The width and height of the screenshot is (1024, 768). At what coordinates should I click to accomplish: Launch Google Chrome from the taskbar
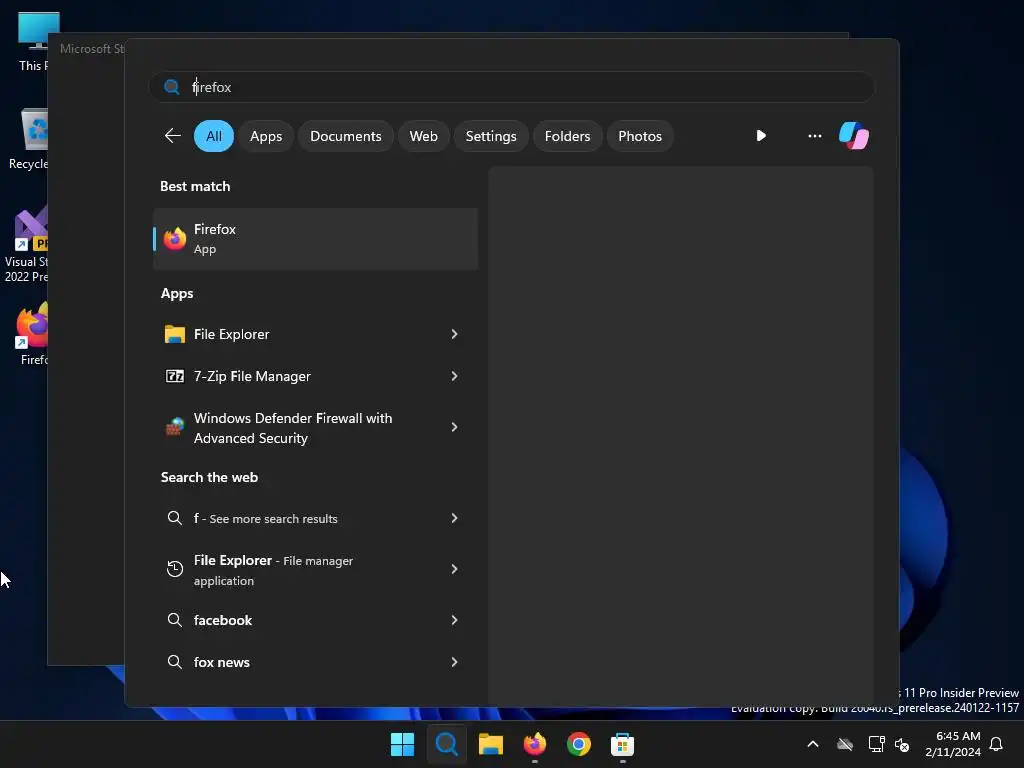tap(579, 744)
